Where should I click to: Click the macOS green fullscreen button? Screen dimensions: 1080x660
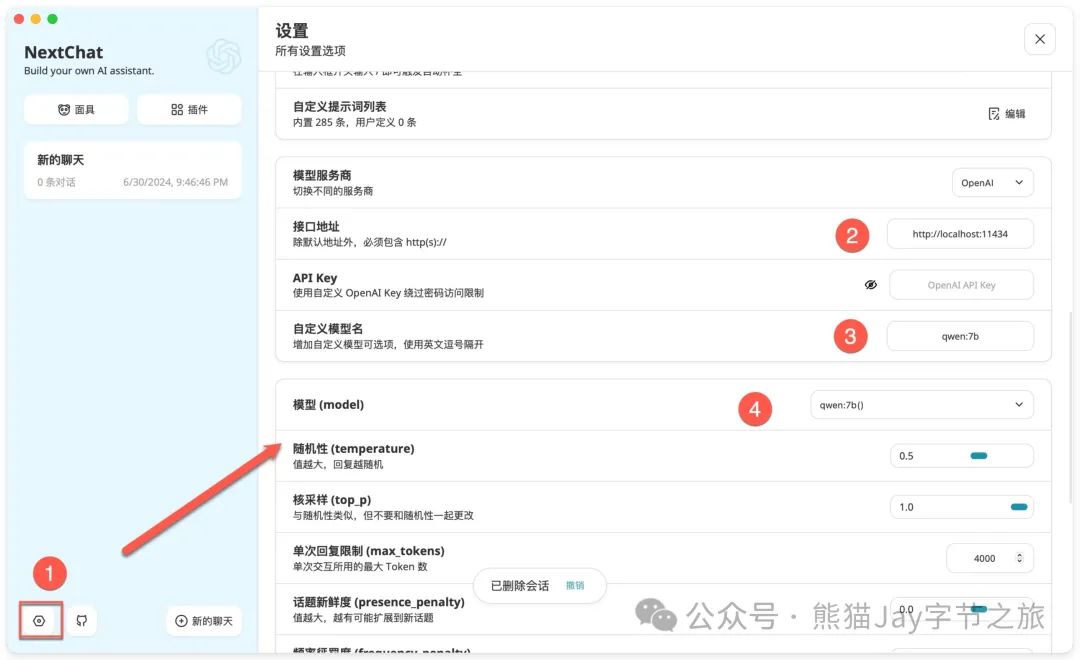tap(52, 19)
